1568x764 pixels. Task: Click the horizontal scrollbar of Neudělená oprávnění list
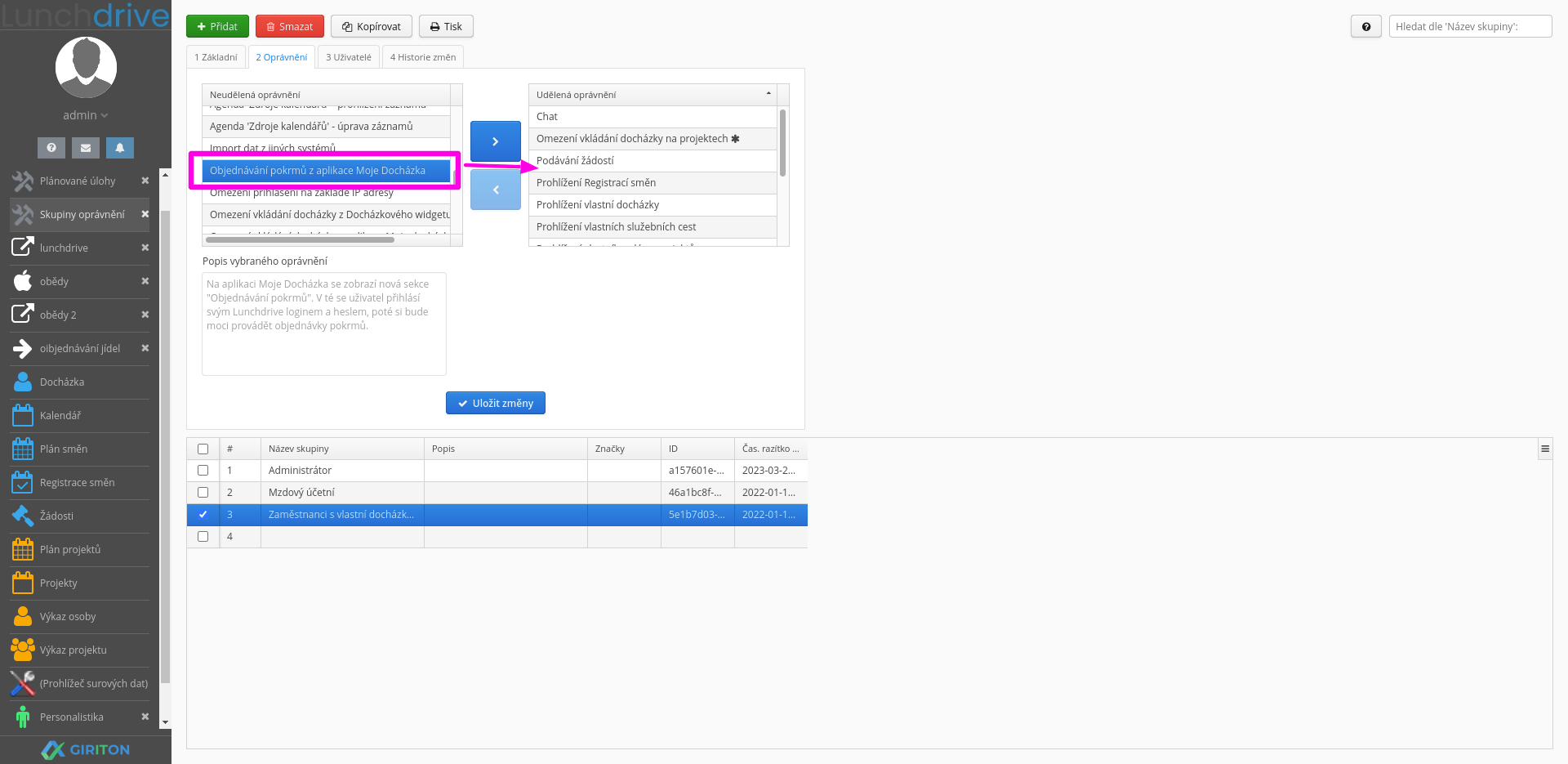tap(301, 240)
